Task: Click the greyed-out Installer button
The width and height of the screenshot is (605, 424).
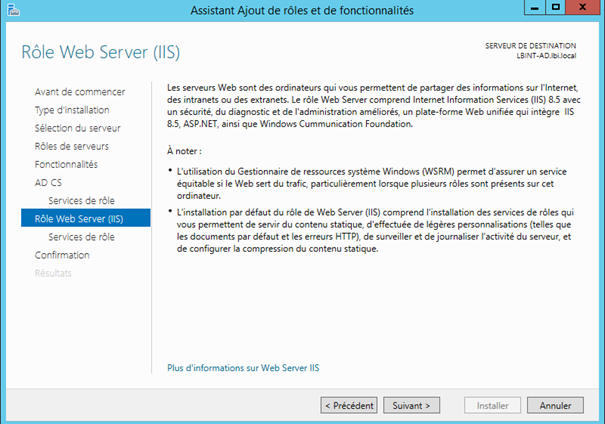Action: point(492,405)
